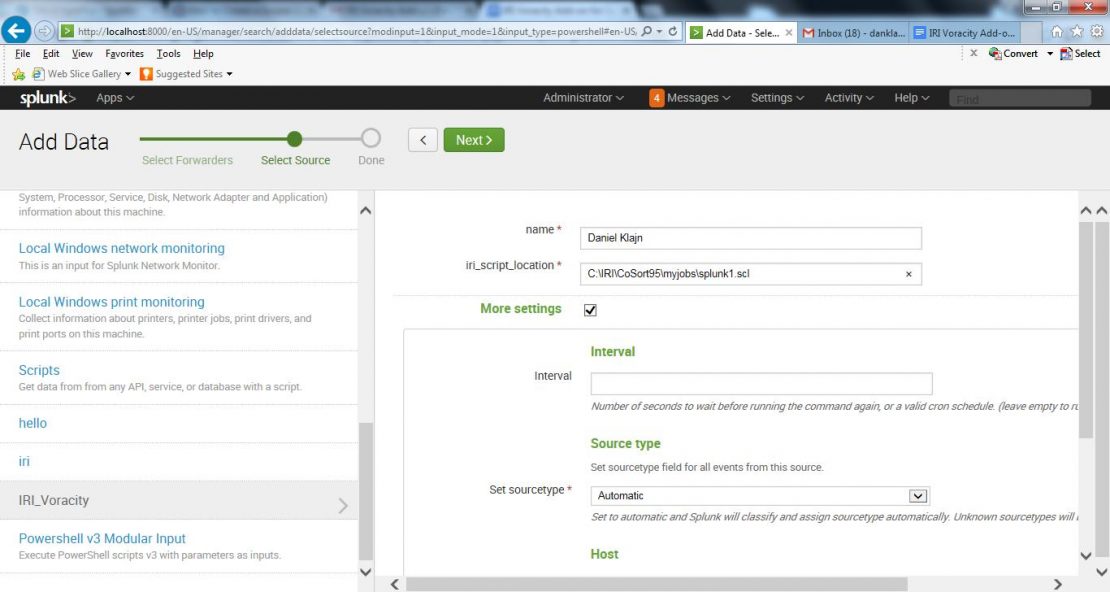Click the source list scroll-down arrow
Image resolution: width=1110 pixels, height=592 pixels.
pyautogui.click(x=365, y=571)
